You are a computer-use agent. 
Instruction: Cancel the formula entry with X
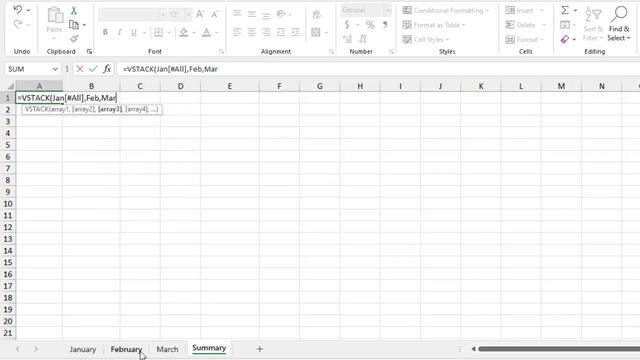click(80, 69)
